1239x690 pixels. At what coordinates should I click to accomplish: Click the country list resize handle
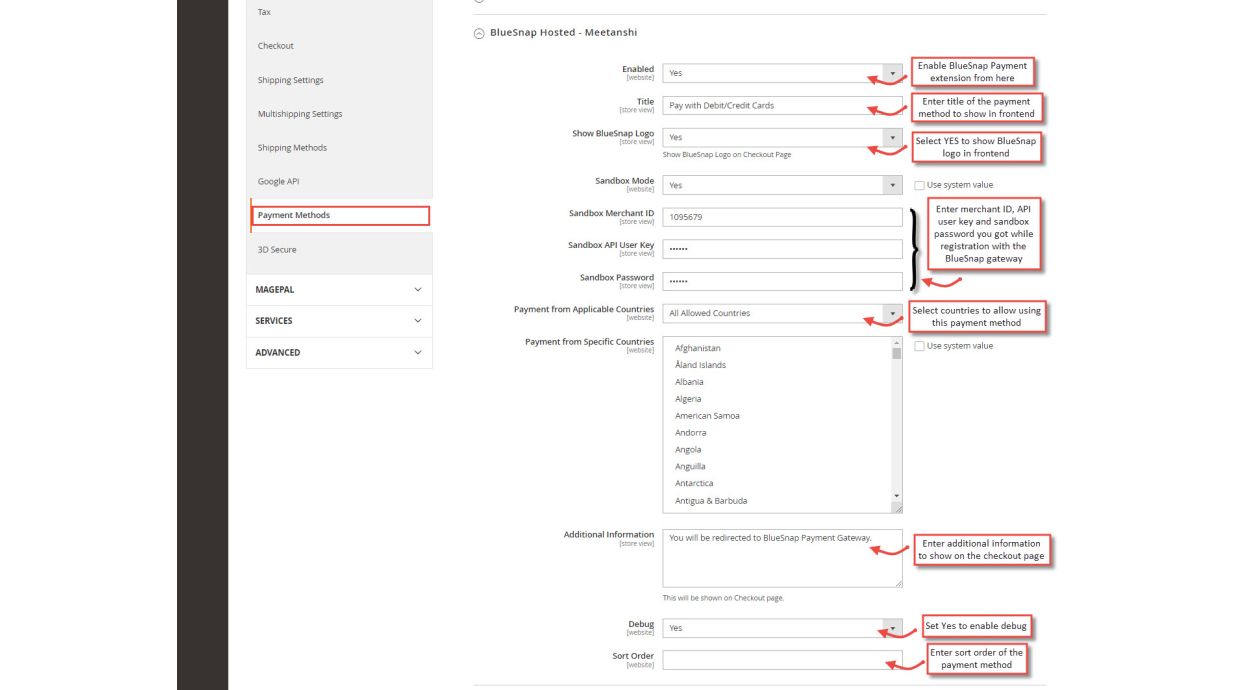(897, 508)
